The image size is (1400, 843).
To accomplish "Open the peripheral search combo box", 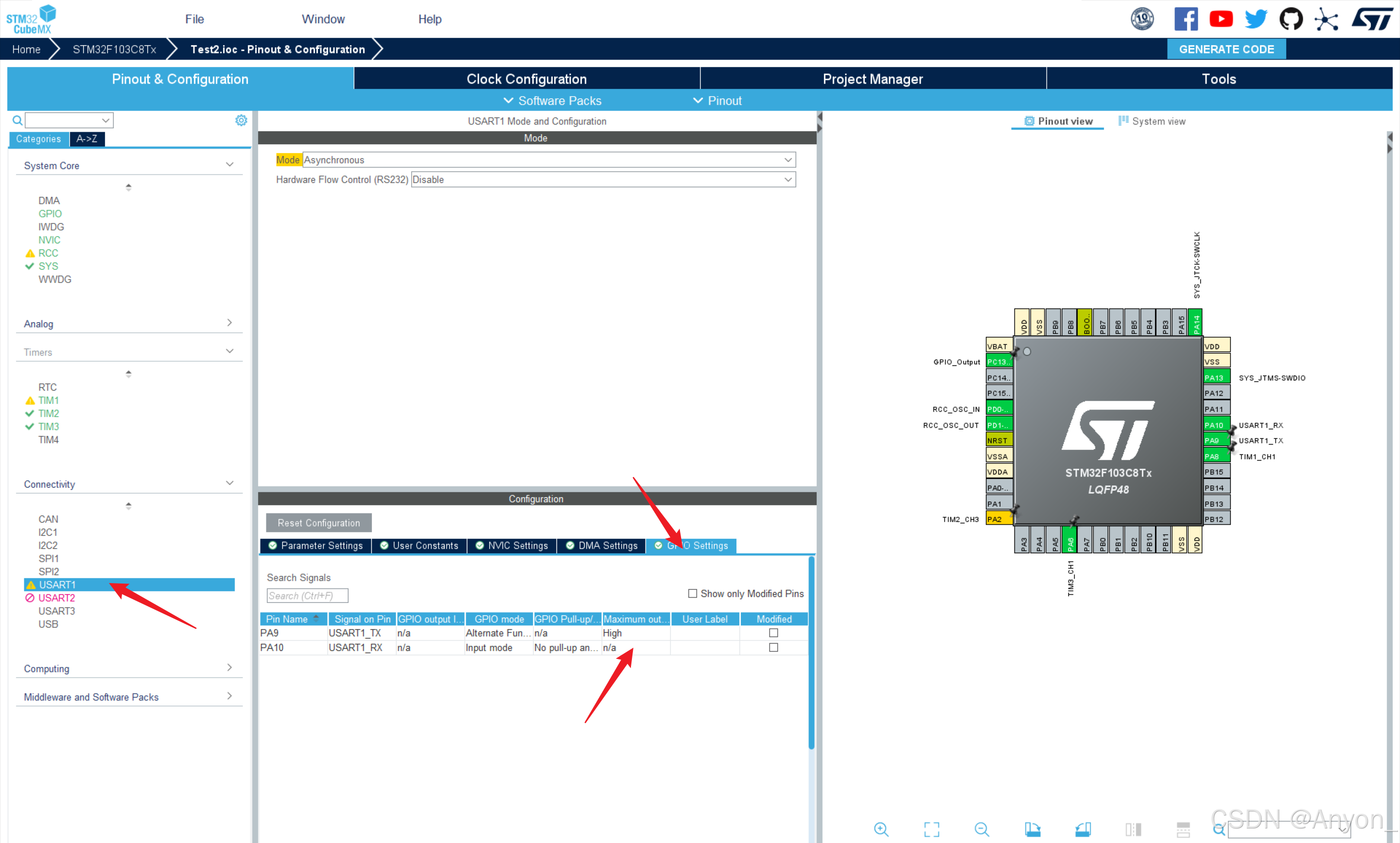I will coord(70,120).
